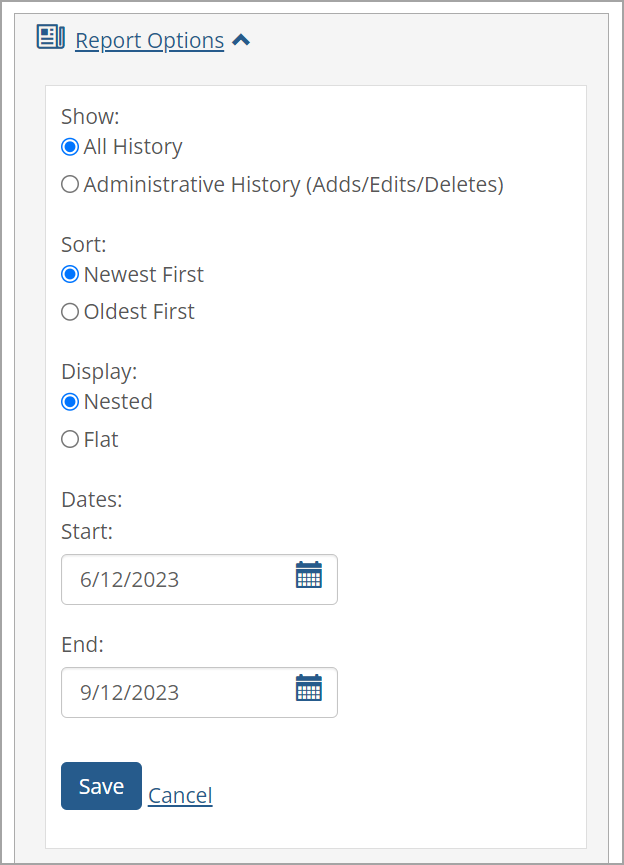Set display mode to Nested
Screen dimensions: 624x865
pos(69,401)
